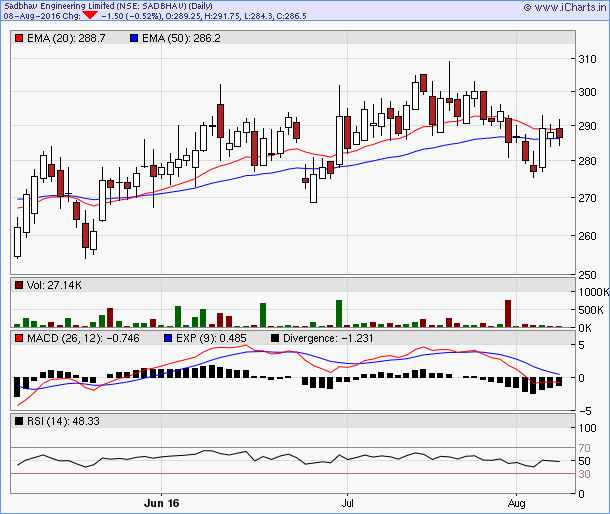
Task: Click the 'Jul' date axis label
Action: coord(347,503)
